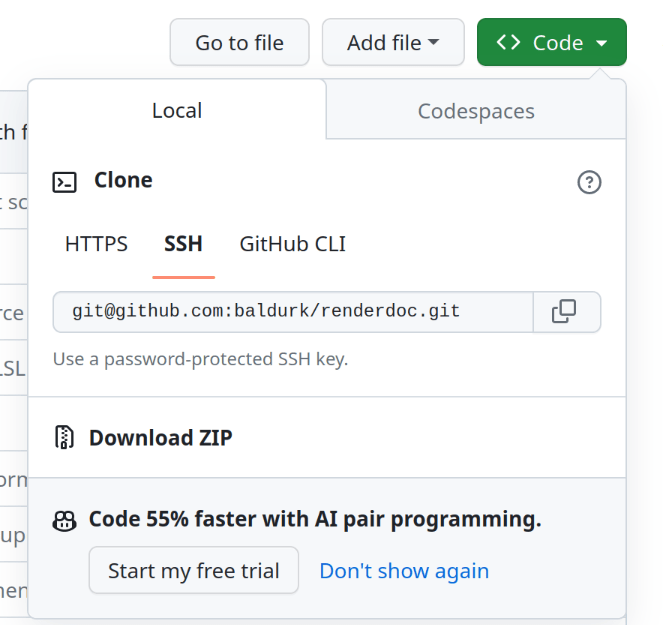The image size is (663, 625).
Task: Select the GitHub CLI clone option
Action: (x=293, y=244)
